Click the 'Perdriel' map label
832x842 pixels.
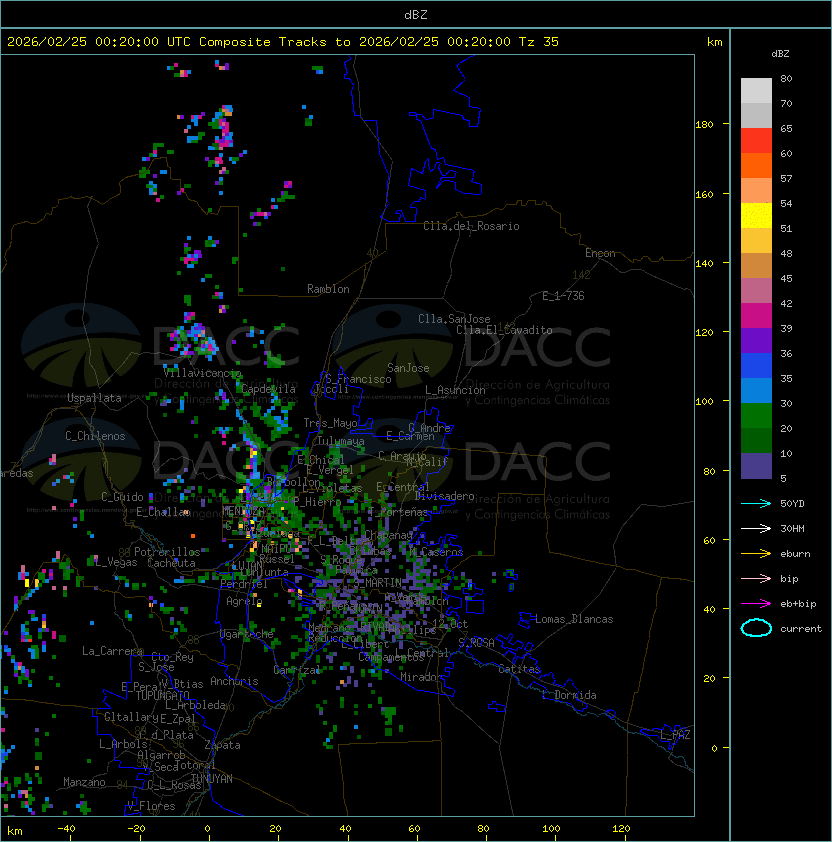(x=244, y=584)
